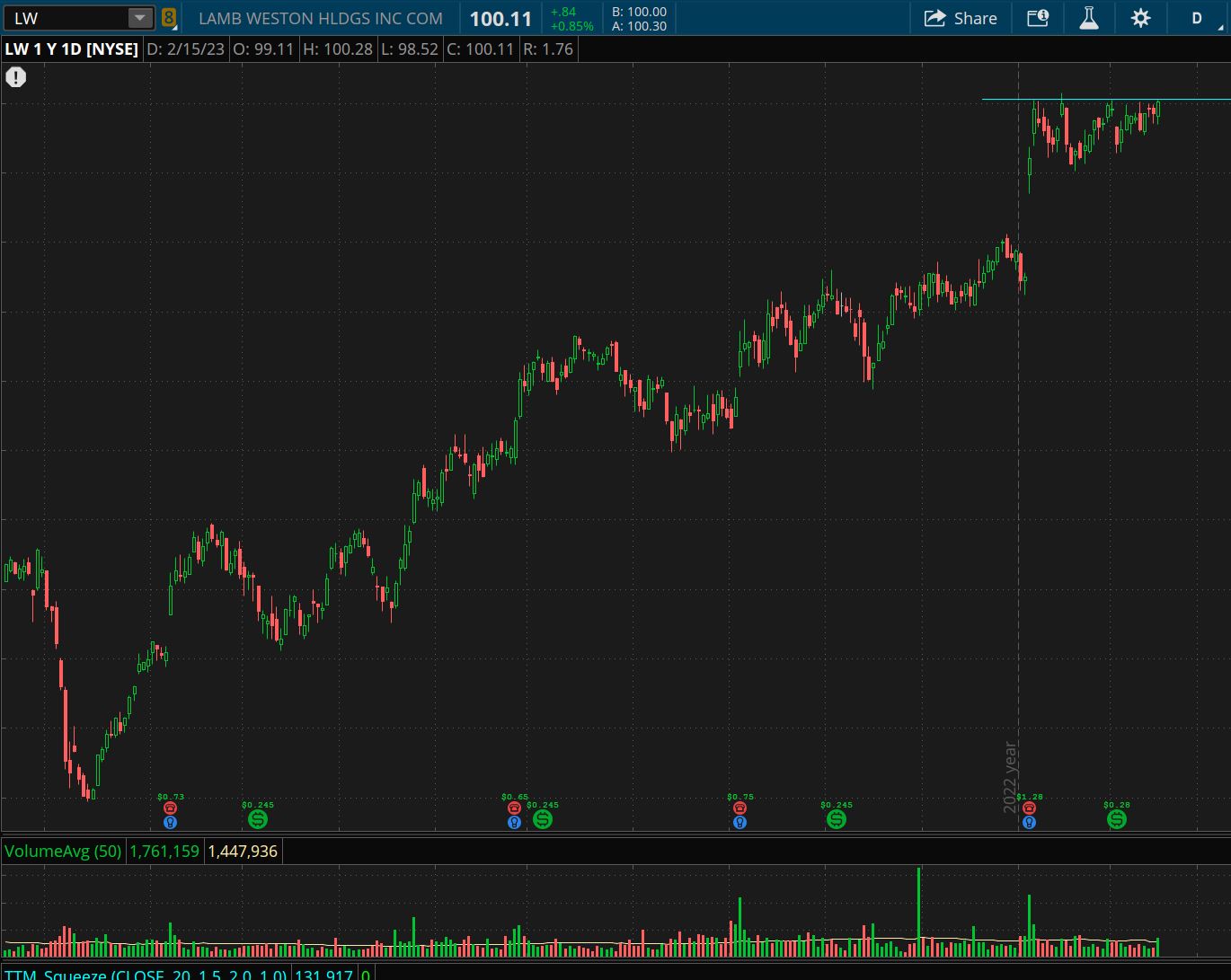Open the quick quote icon beside Share
This screenshot has width=1231, height=980.
point(1038,18)
